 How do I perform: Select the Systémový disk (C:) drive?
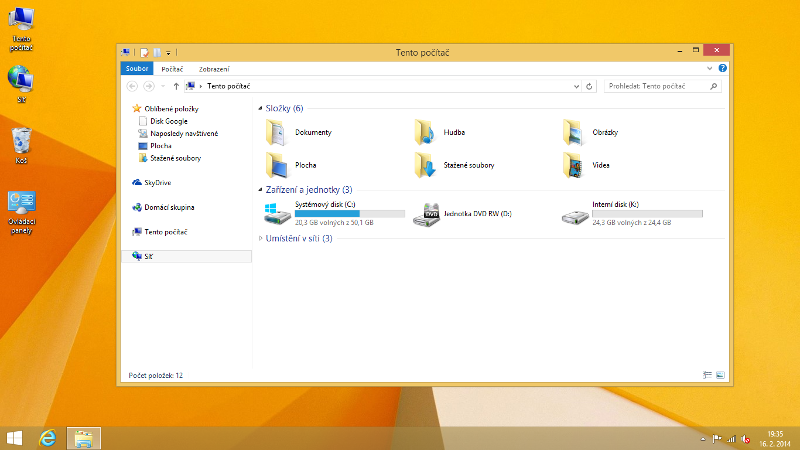point(277,213)
